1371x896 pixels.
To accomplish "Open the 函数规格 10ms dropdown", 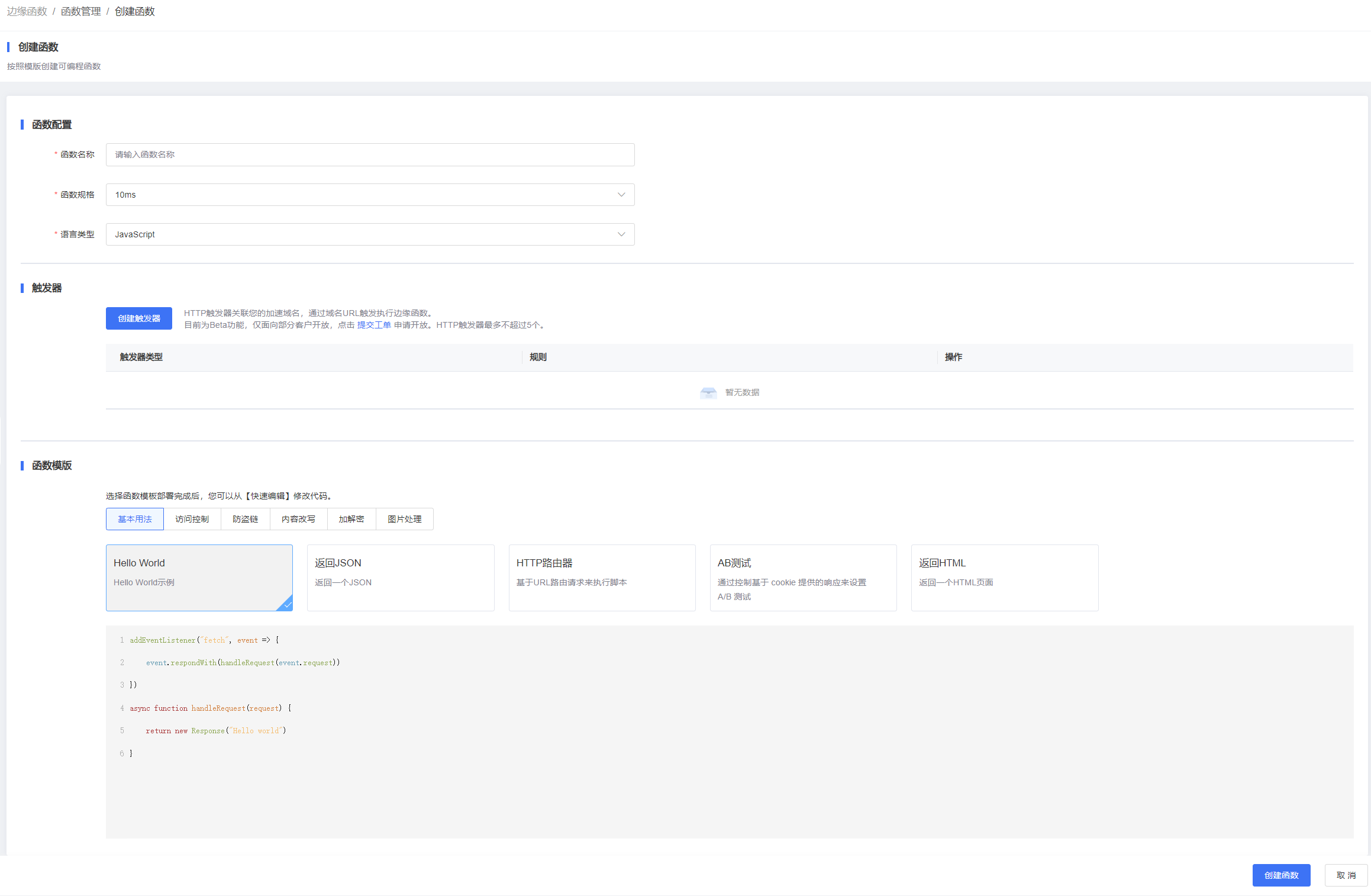I will 370,195.
